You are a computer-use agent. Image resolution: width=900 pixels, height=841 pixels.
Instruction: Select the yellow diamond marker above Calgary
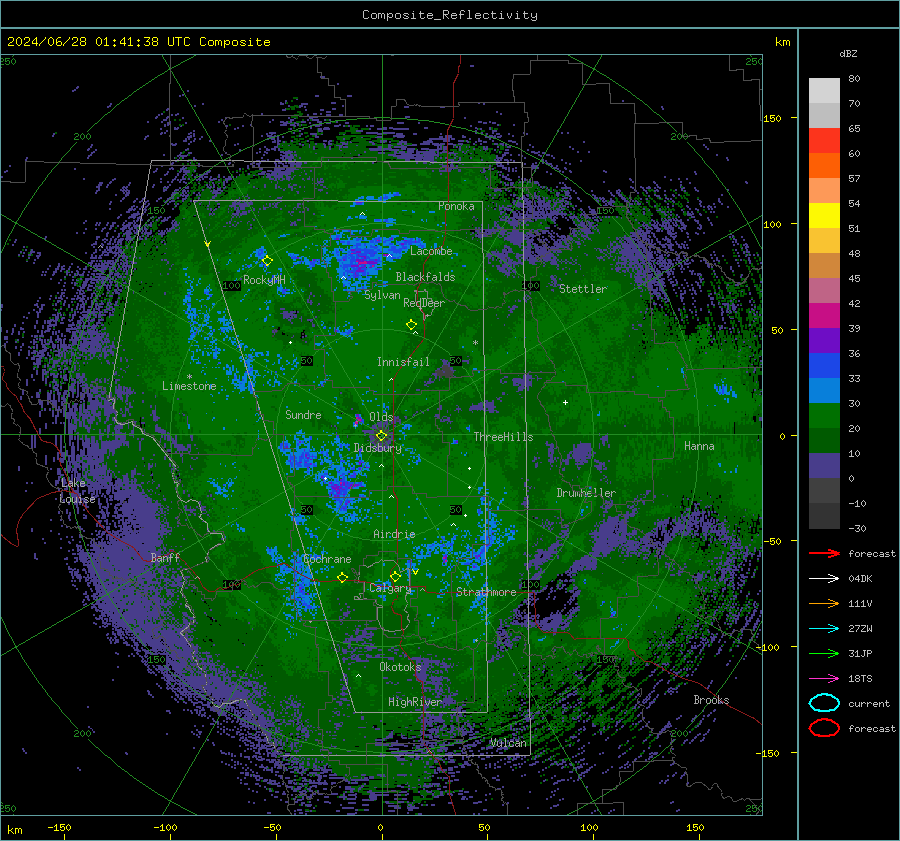click(x=395, y=576)
